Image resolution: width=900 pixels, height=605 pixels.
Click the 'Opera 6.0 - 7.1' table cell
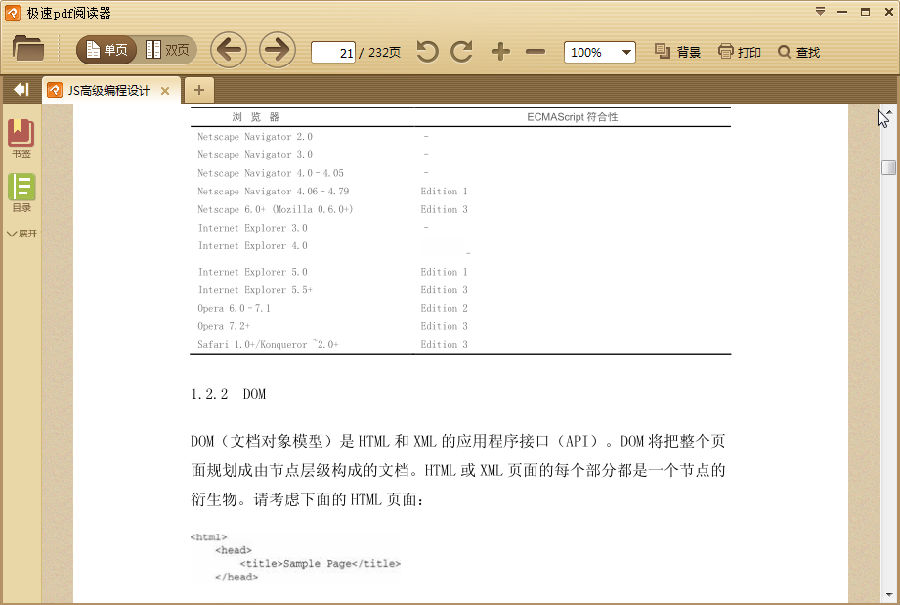coord(234,308)
